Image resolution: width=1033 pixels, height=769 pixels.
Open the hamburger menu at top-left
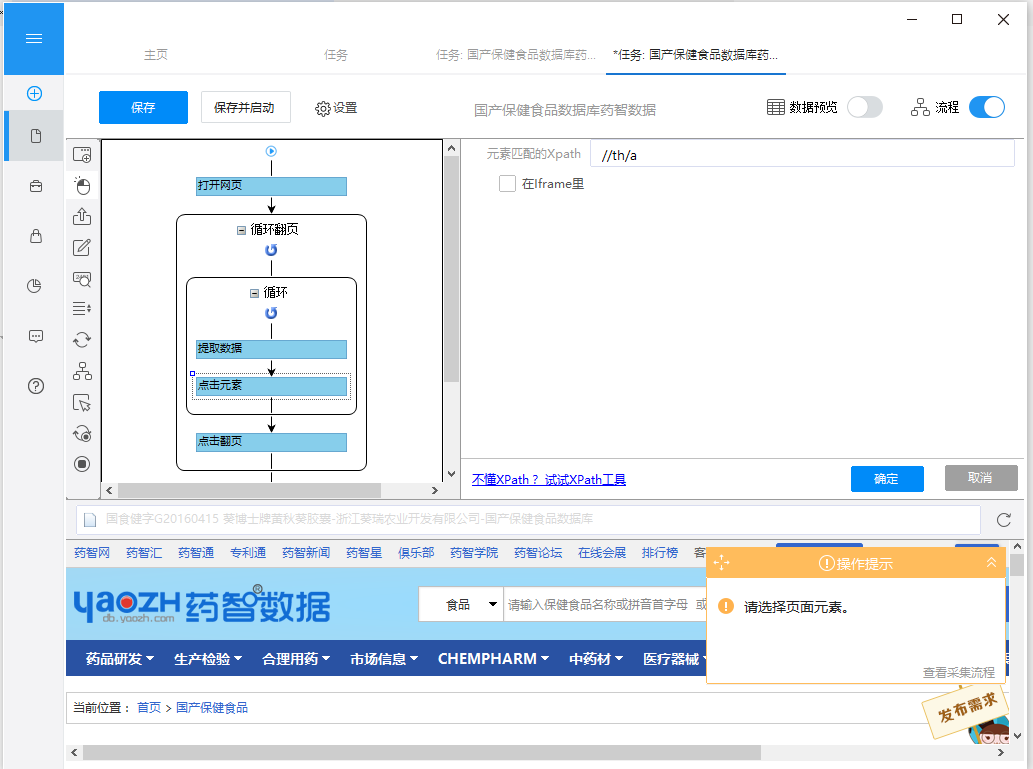coord(34,38)
